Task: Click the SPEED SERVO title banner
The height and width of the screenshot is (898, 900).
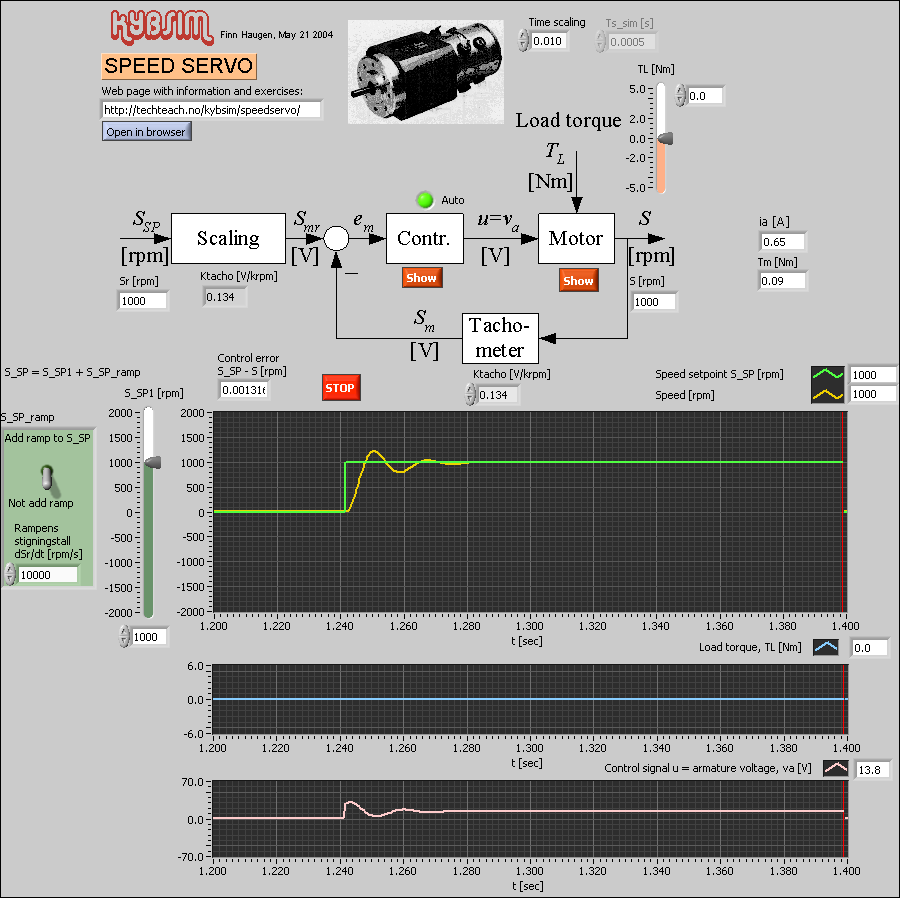Action: click(178, 66)
